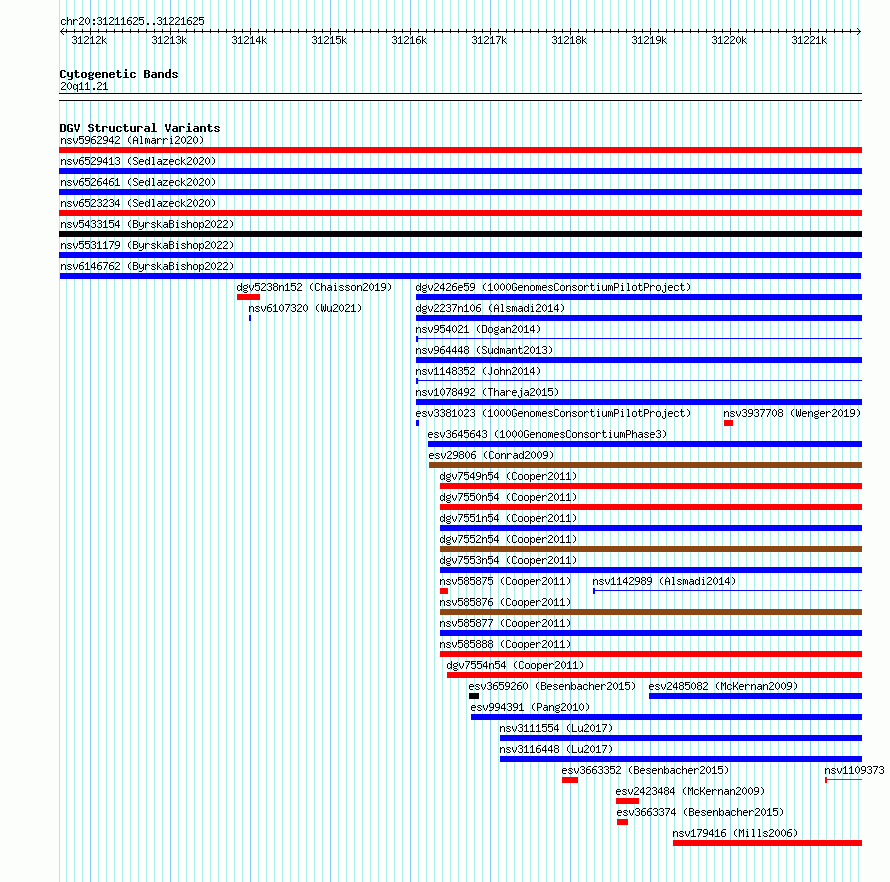Click the DGV Structural Variants track title
This screenshot has height=882, width=890.
click(140, 128)
